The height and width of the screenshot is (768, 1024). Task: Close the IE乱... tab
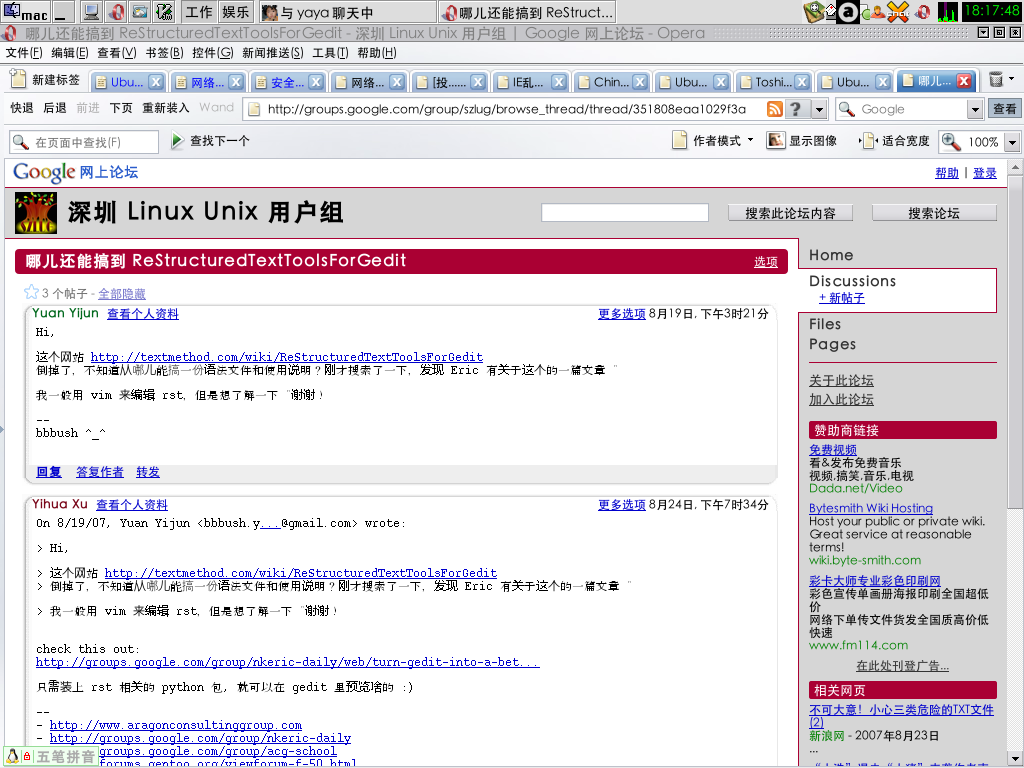click(558, 82)
